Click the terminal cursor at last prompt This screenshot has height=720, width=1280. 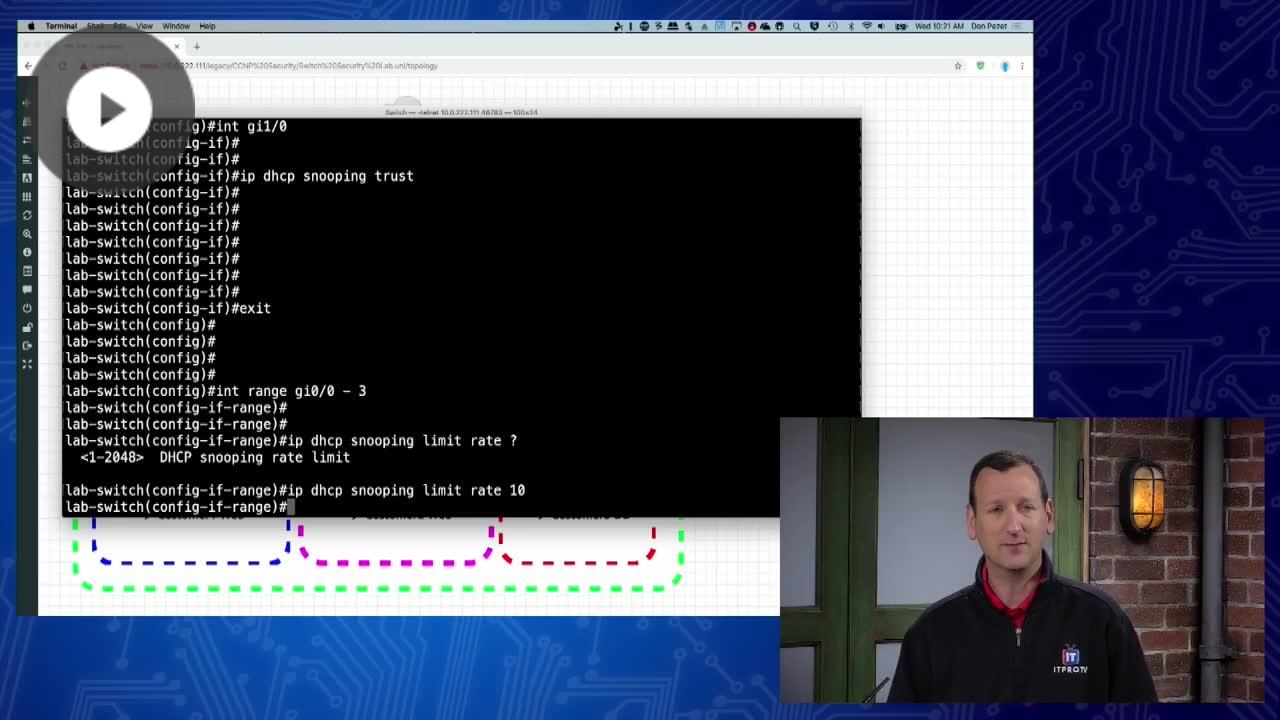point(291,507)
